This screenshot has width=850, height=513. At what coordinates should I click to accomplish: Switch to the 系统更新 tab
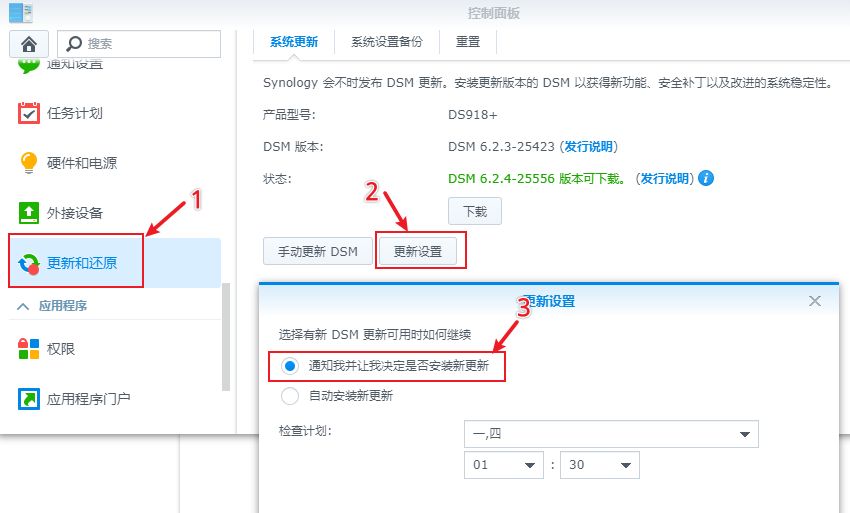tap(294, 42)
